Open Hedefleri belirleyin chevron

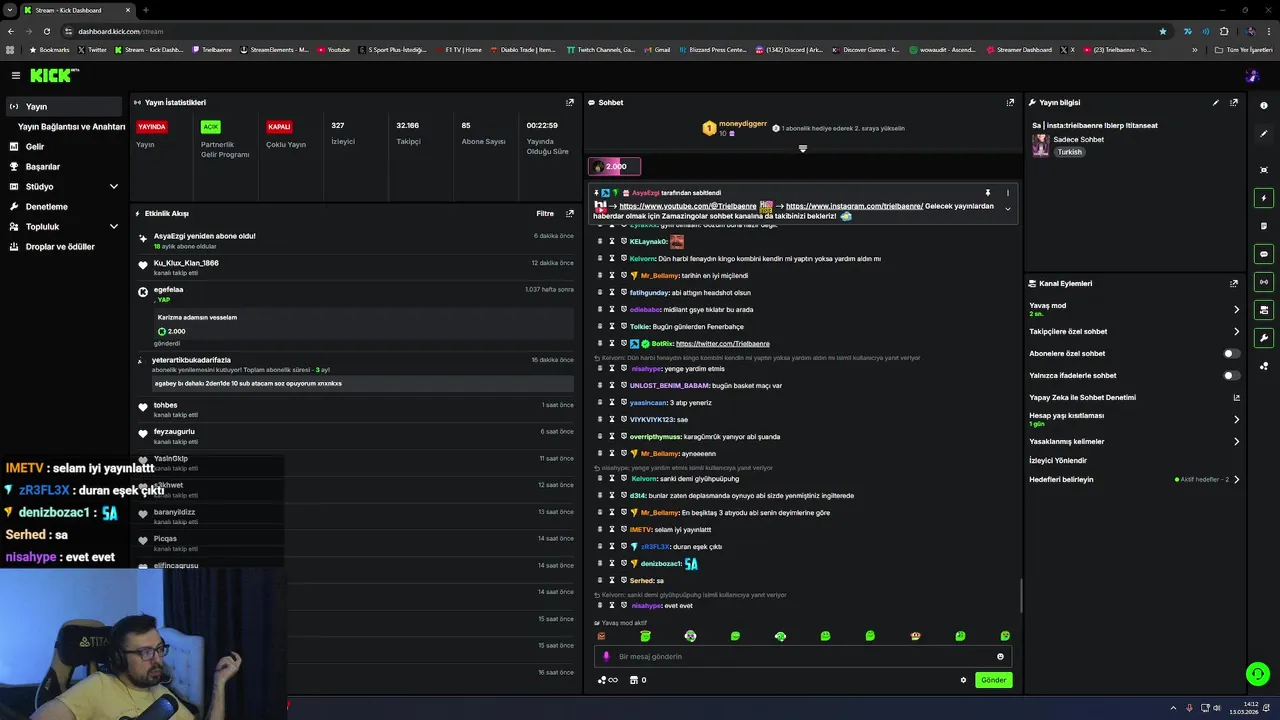(x=1236, y=479)
